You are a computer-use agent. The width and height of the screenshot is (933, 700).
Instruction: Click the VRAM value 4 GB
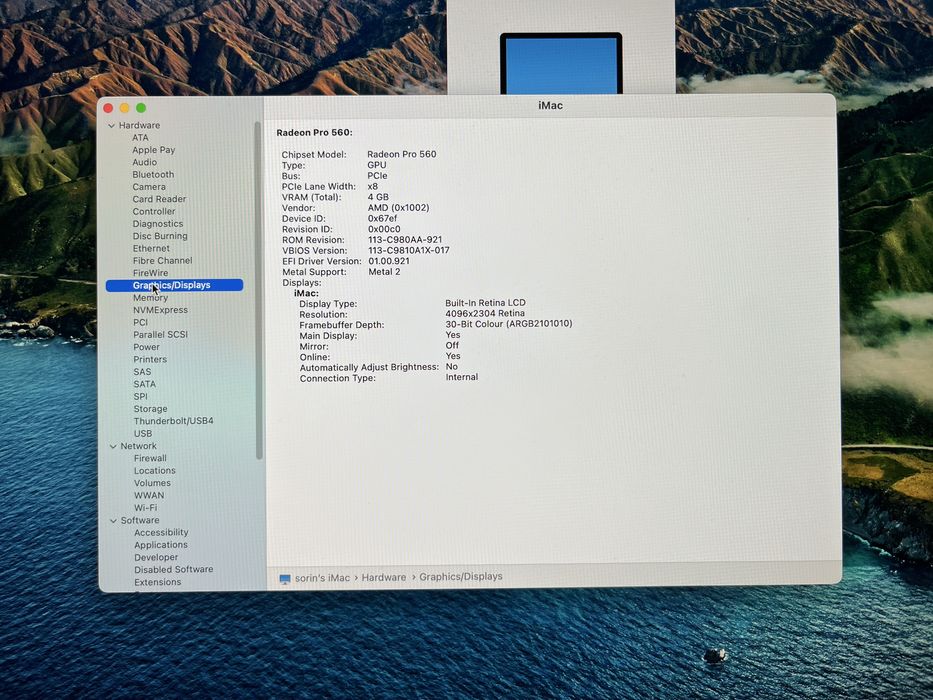coord(378,197)
